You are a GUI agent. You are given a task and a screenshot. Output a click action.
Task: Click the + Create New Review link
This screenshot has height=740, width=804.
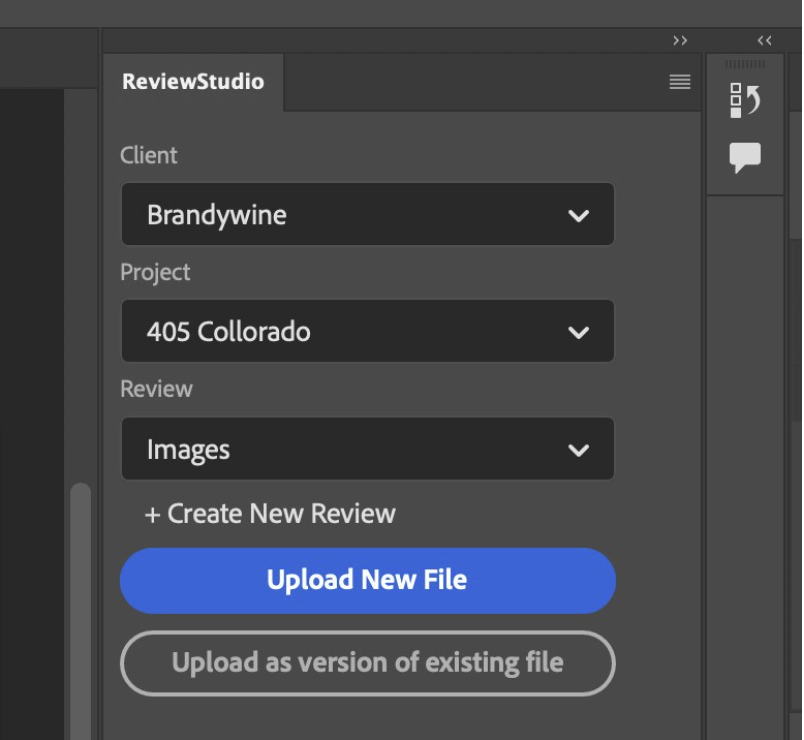[x=270, y=514]
